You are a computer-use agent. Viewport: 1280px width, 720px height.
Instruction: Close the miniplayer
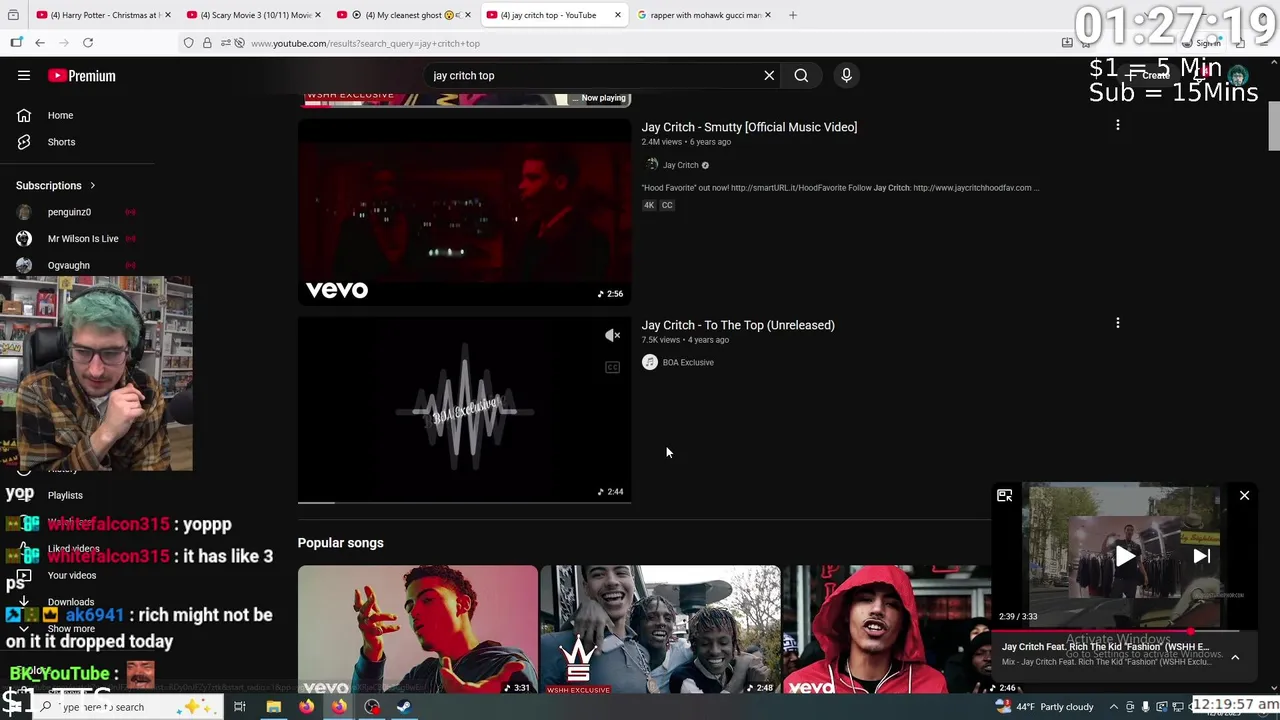tap(1244, 495)
